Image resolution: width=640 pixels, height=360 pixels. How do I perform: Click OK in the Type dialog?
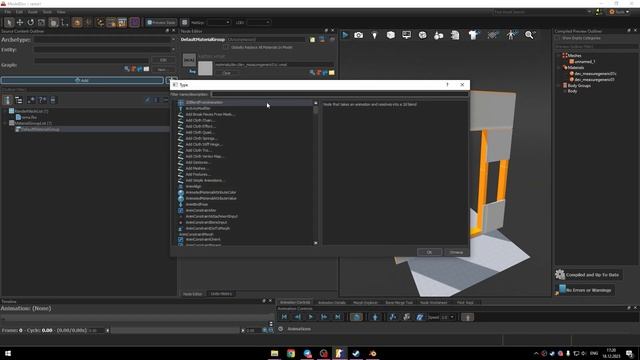429,252
